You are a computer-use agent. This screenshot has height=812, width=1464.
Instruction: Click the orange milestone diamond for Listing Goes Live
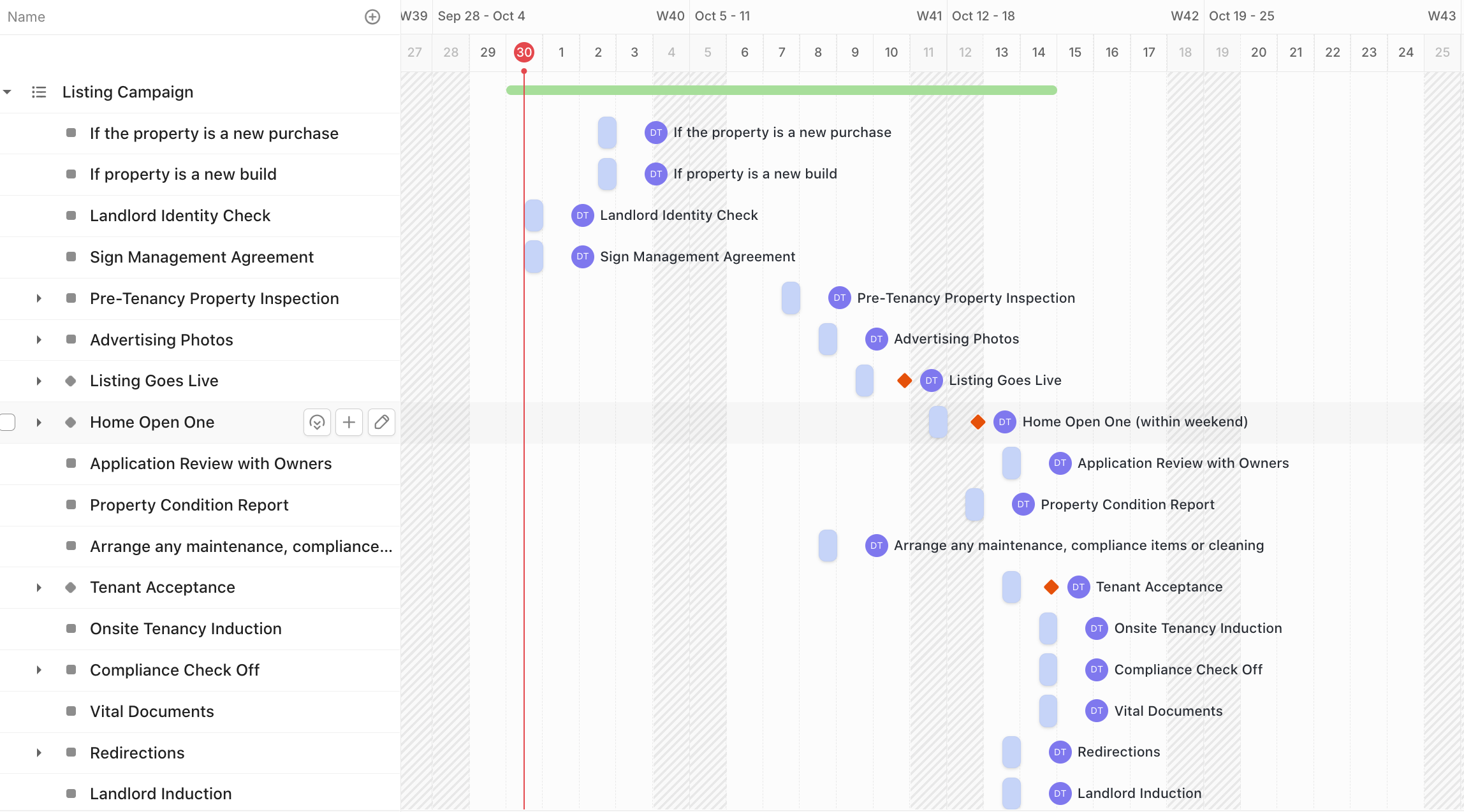click(904, 381)
